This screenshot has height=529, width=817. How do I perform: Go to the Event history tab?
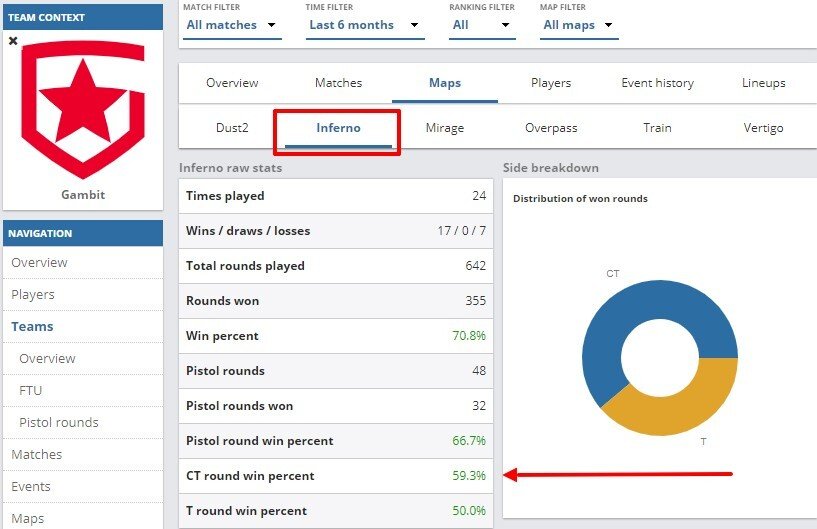pyautogui.click(x=657, y=83)
